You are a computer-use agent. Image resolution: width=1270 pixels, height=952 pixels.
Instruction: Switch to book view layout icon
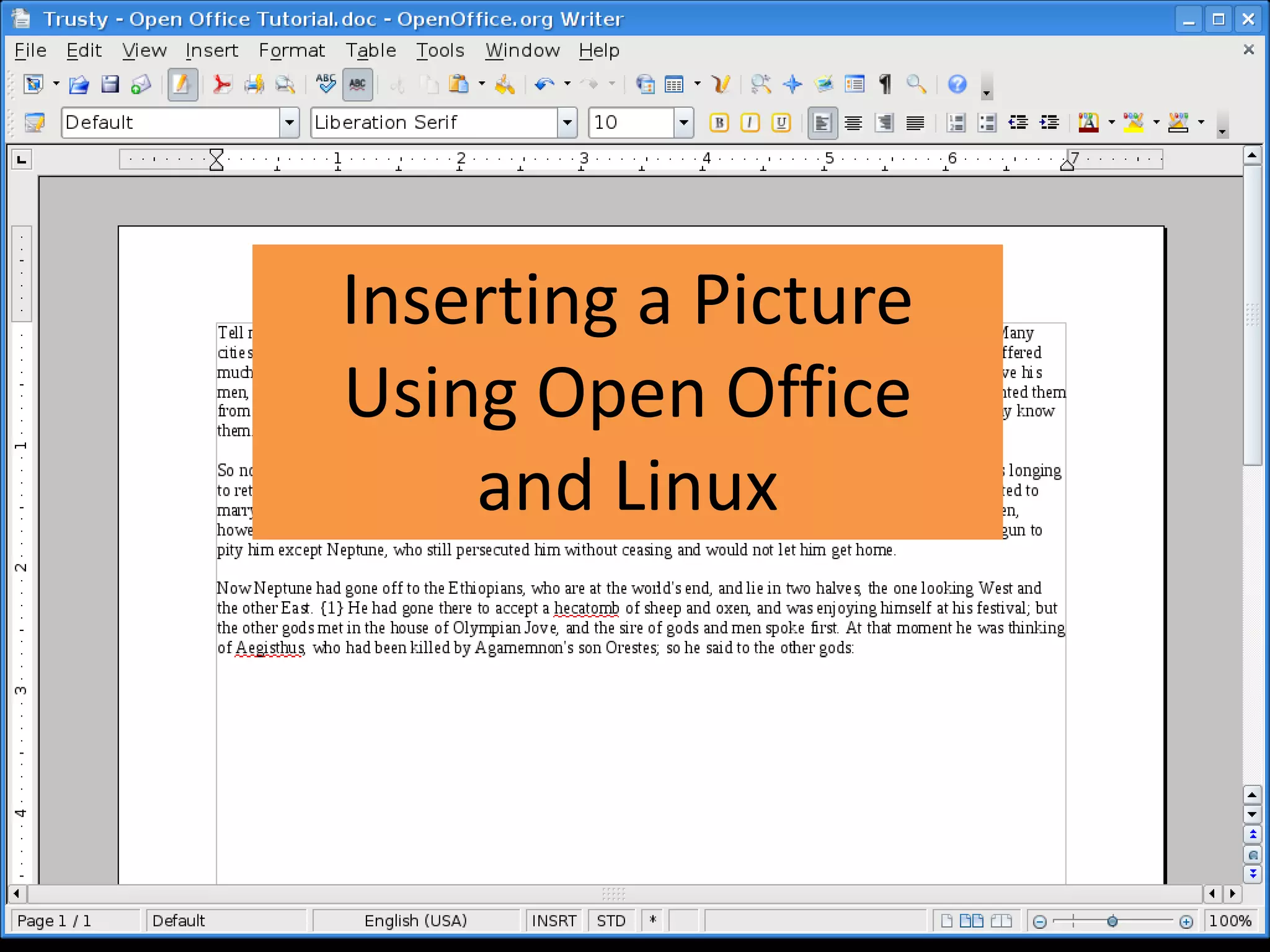pyautogui.click(x=1001, y=921)
